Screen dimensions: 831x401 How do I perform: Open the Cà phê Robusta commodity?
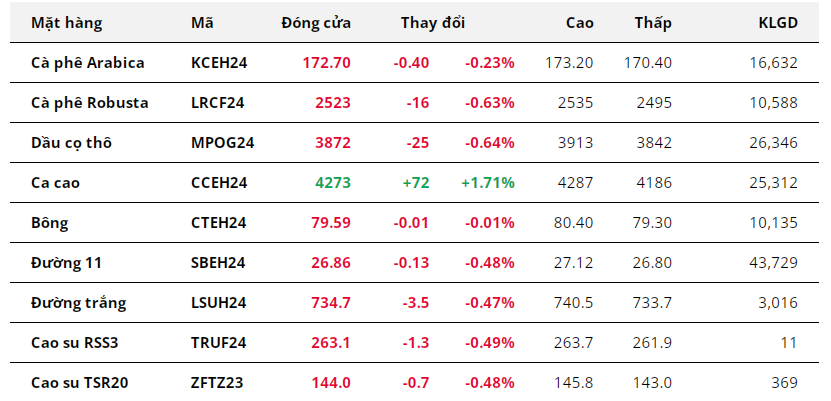(x=90, y=102)
